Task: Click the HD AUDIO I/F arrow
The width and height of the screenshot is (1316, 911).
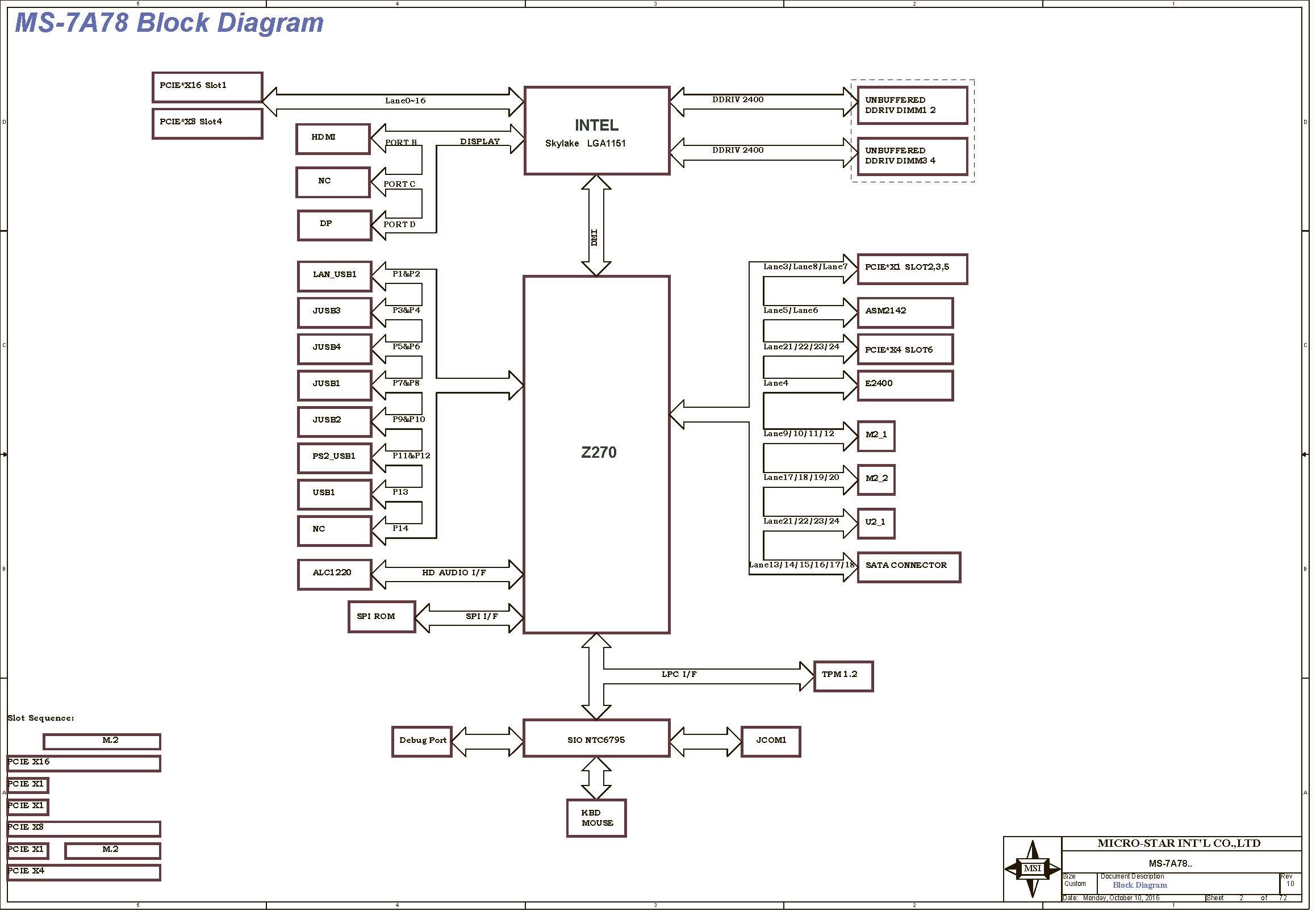Action: (454, 574)
